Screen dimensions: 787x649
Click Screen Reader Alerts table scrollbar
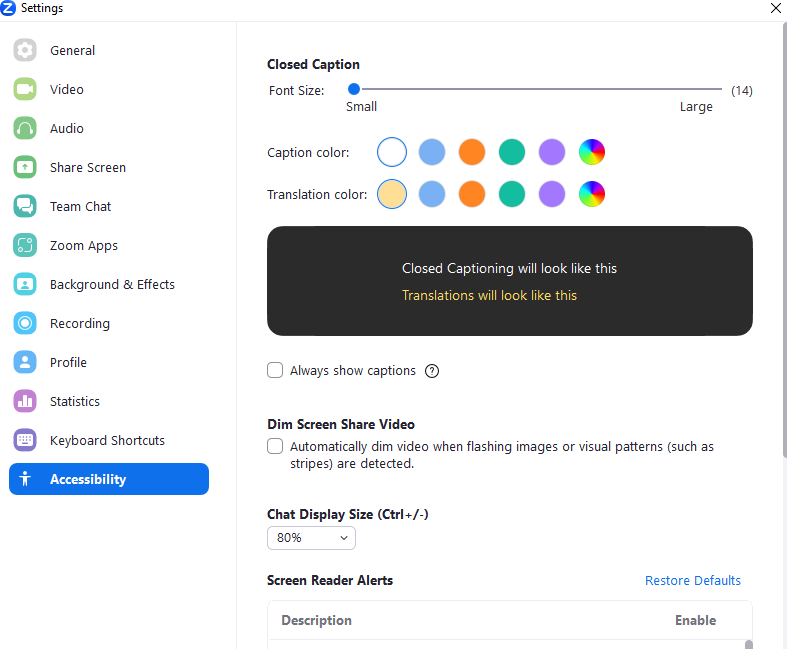[x=748, y=644]
